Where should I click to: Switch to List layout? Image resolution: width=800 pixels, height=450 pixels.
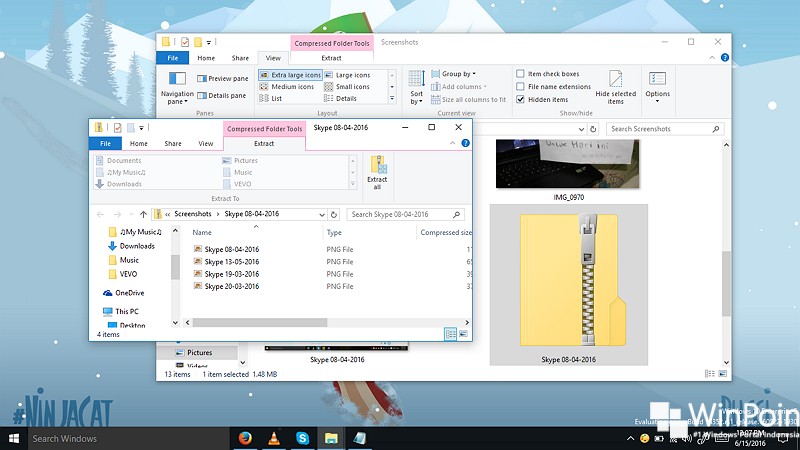[x=271, y=98]
